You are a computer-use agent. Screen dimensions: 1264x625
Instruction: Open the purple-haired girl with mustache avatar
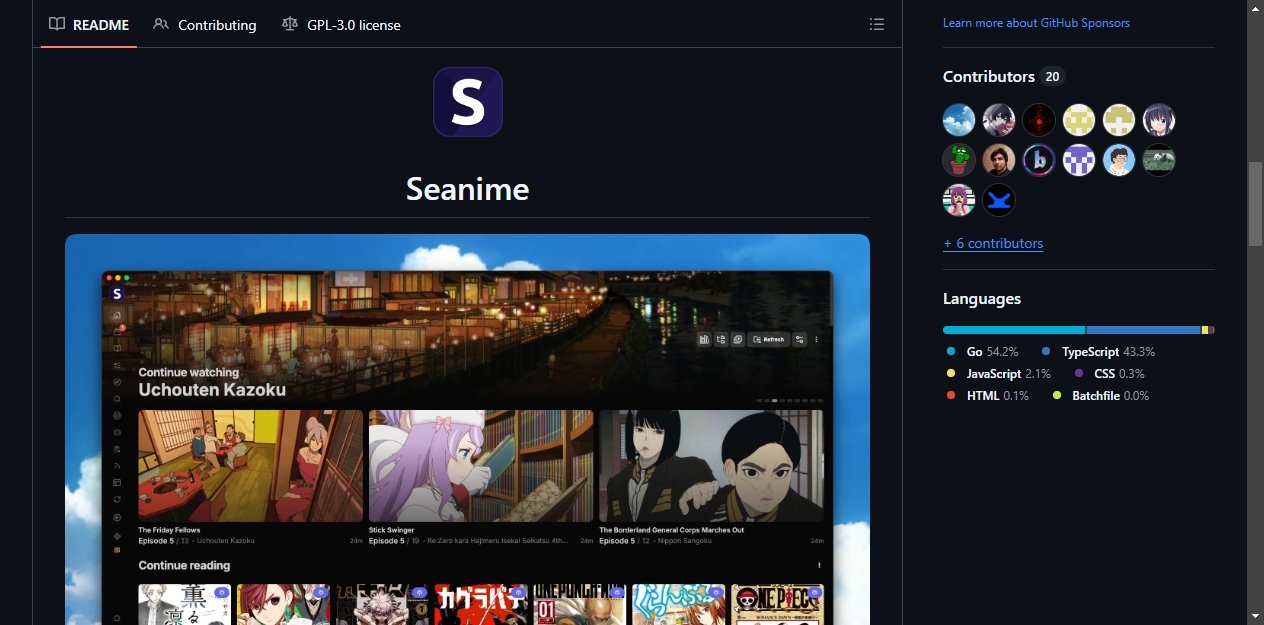(959, 200)
